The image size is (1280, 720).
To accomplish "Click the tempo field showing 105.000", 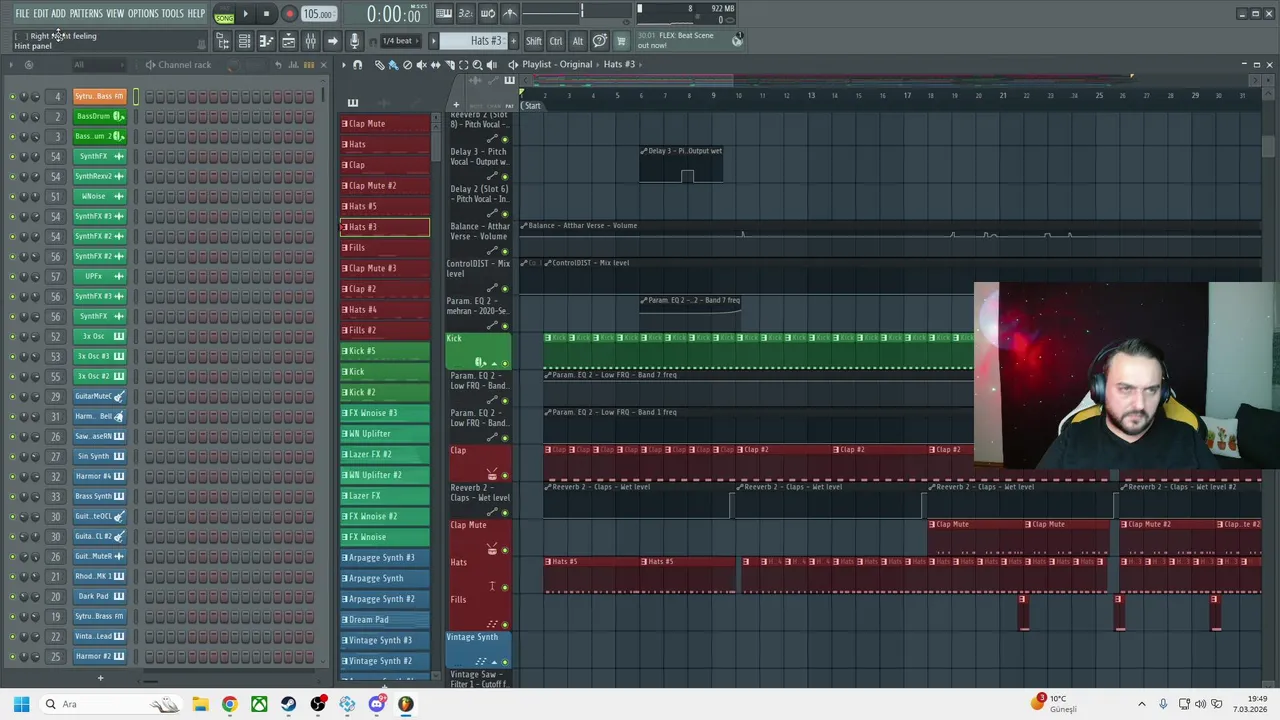I will [318, 14].
